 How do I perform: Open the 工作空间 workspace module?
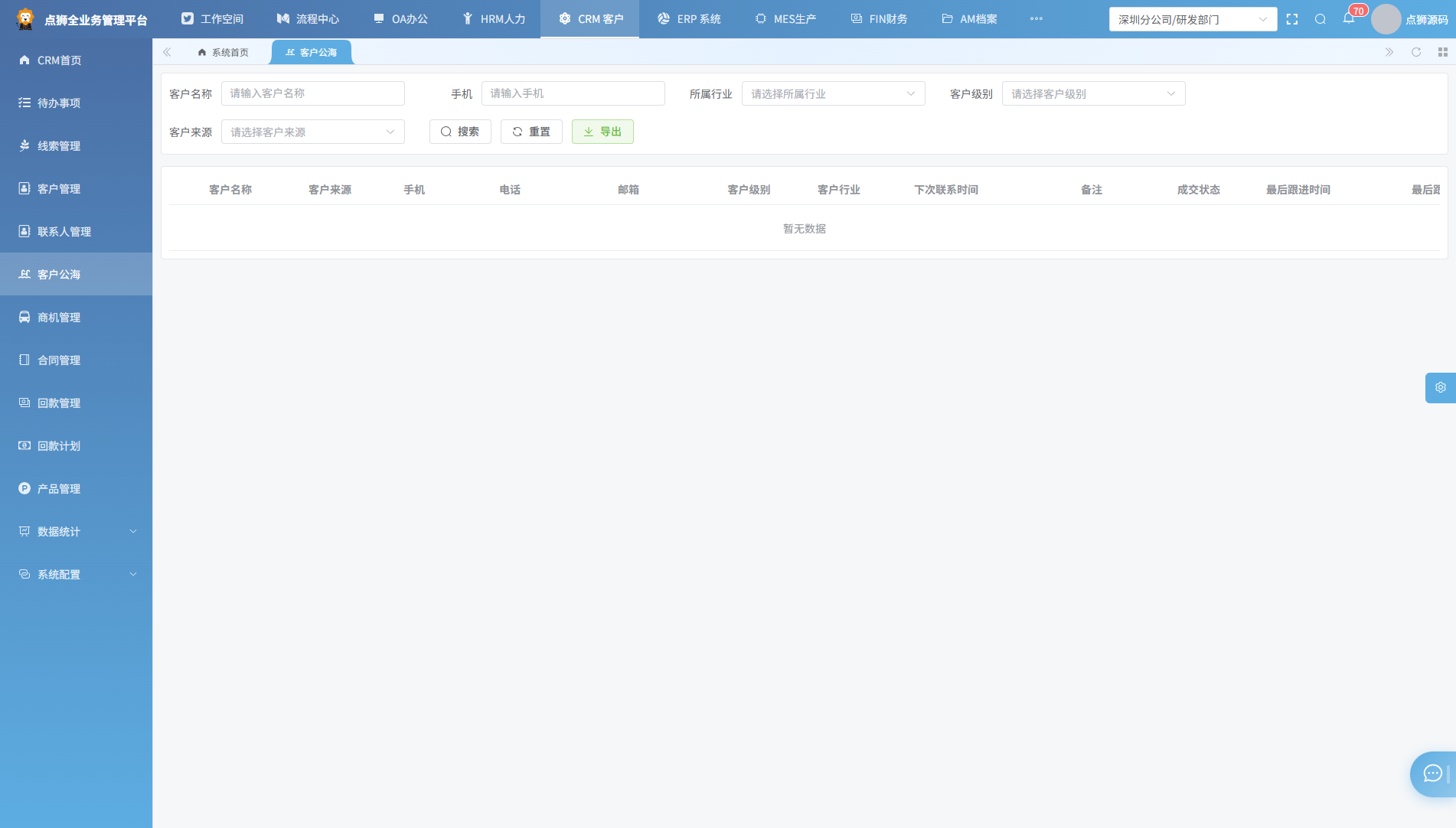(212, 19)
